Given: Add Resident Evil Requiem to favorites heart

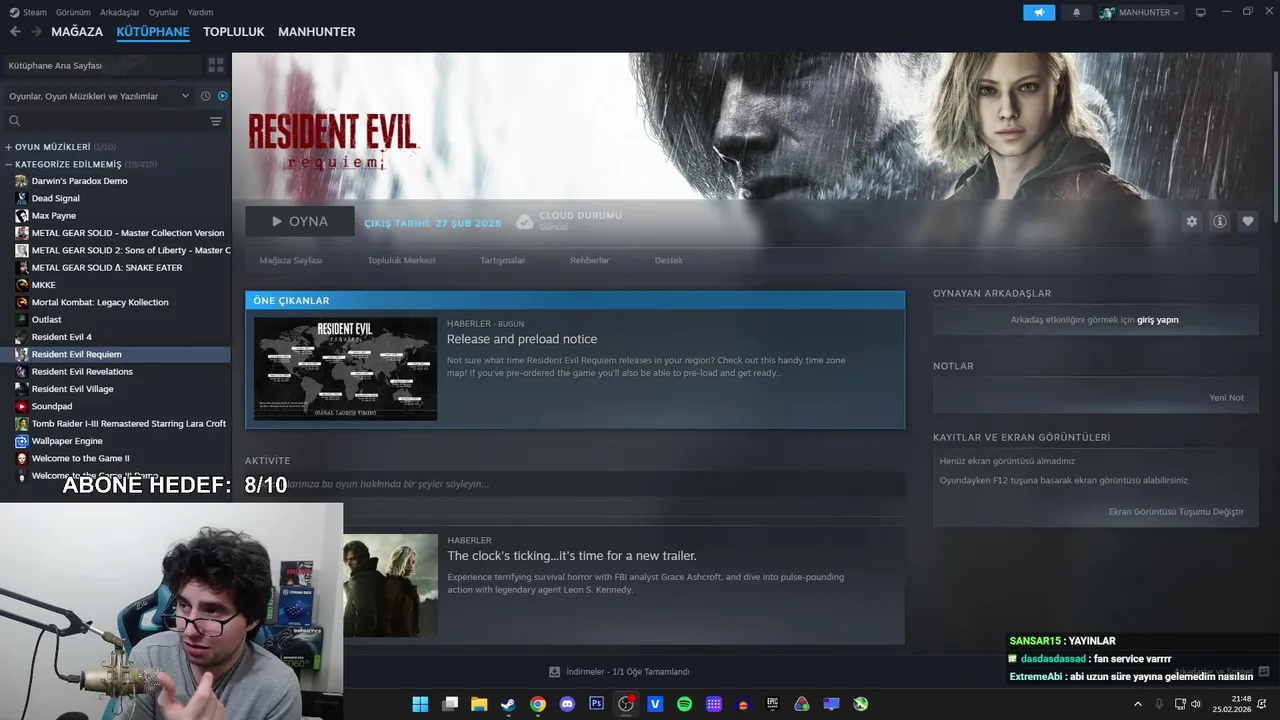Looking at the screenshot, I should (x=1247, y=222).
